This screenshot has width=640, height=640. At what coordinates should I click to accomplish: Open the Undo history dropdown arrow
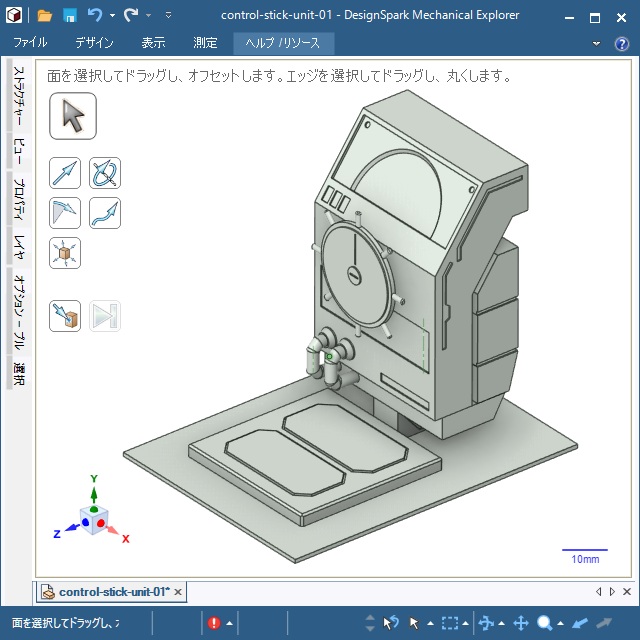coord(112,16)
